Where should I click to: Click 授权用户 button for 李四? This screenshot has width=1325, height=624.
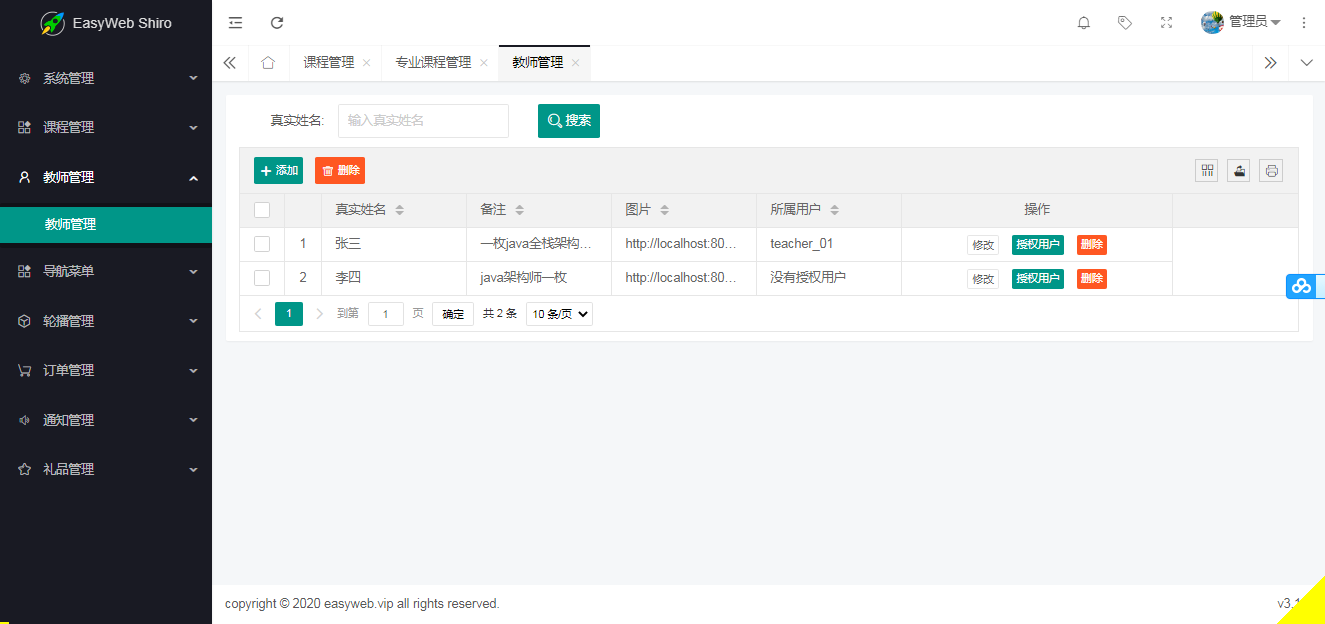[1037, 279]
